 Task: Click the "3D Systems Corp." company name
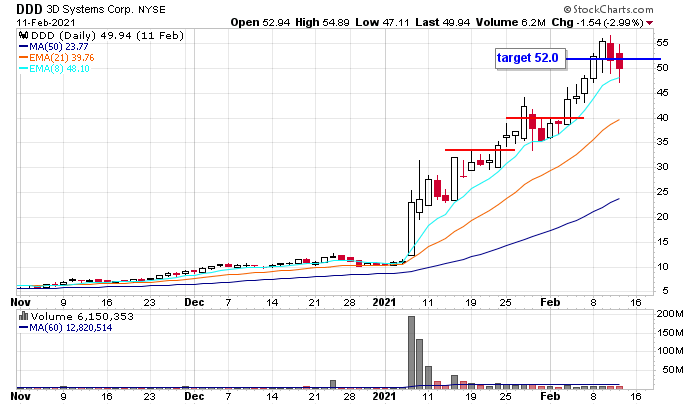tap(91, 9)
